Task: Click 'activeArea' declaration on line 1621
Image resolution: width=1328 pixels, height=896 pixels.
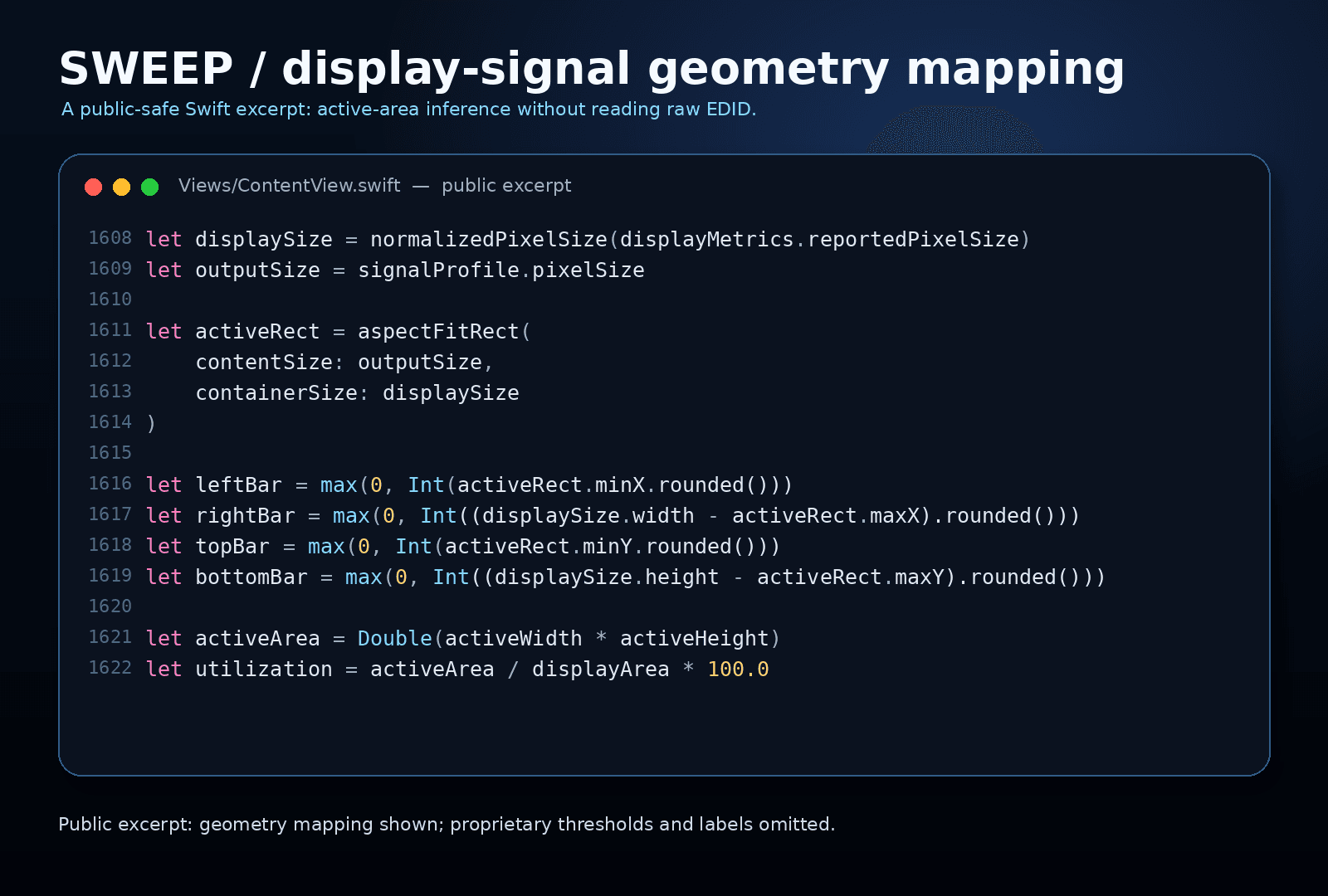Action: click(257, 639)
